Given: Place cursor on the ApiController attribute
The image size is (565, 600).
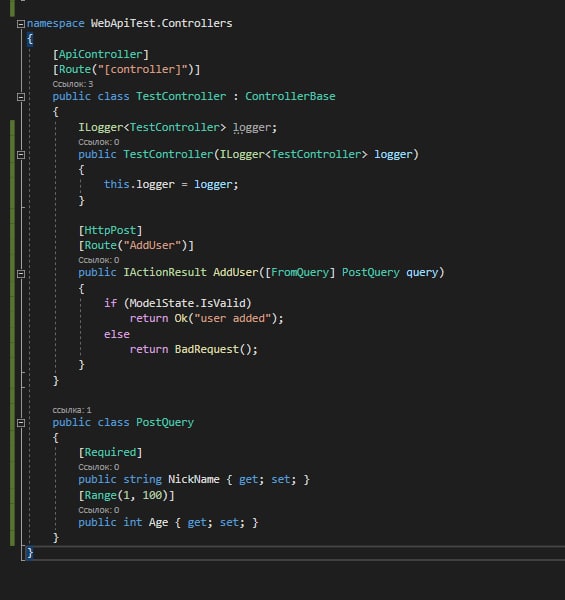Looking at the screenshot, I should pos(101,54).
